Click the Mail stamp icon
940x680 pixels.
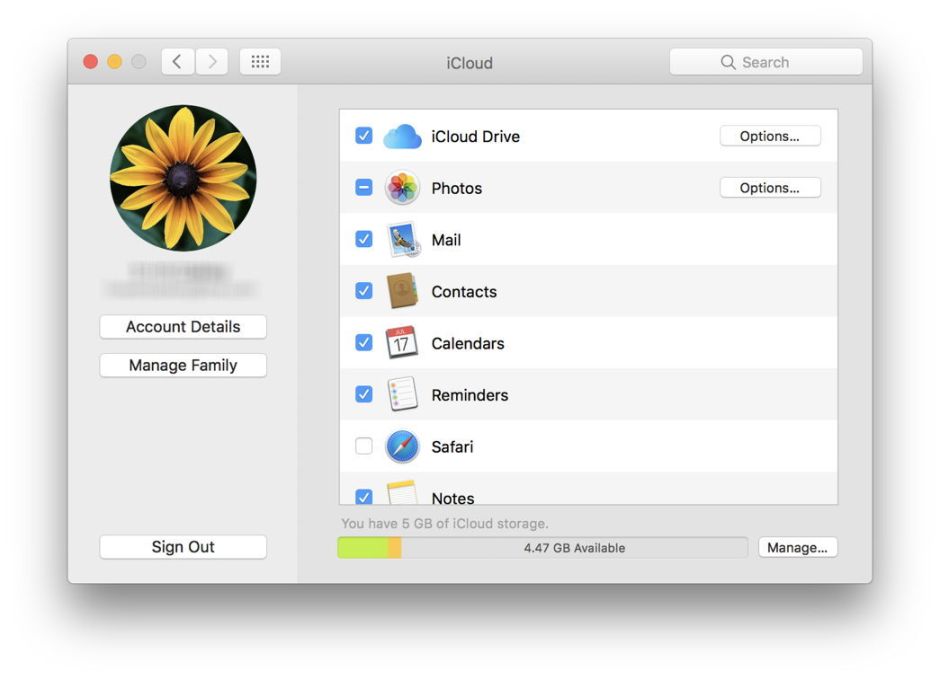coord(400,240)
